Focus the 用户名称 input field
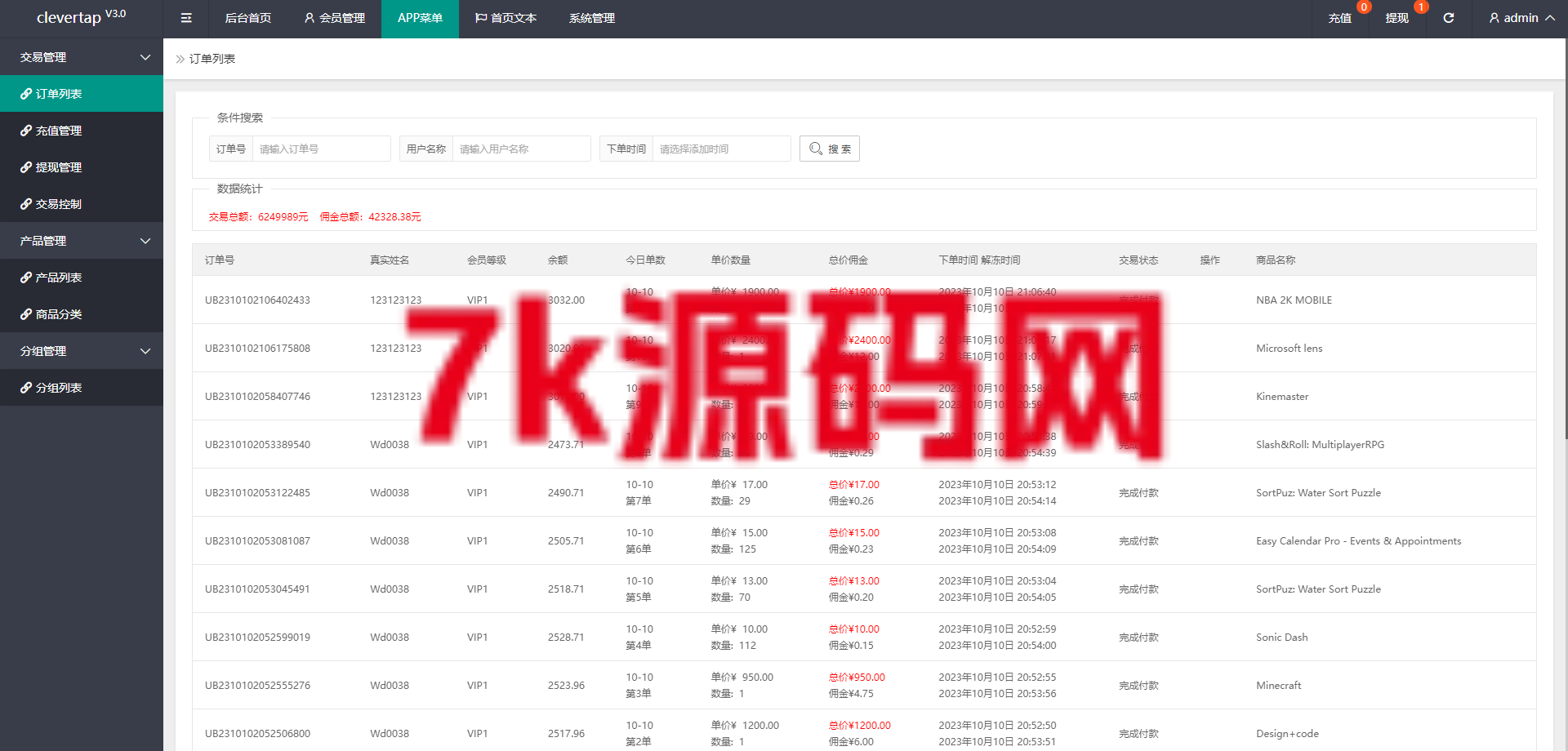The image size is (1568, 751). (521, 149)
